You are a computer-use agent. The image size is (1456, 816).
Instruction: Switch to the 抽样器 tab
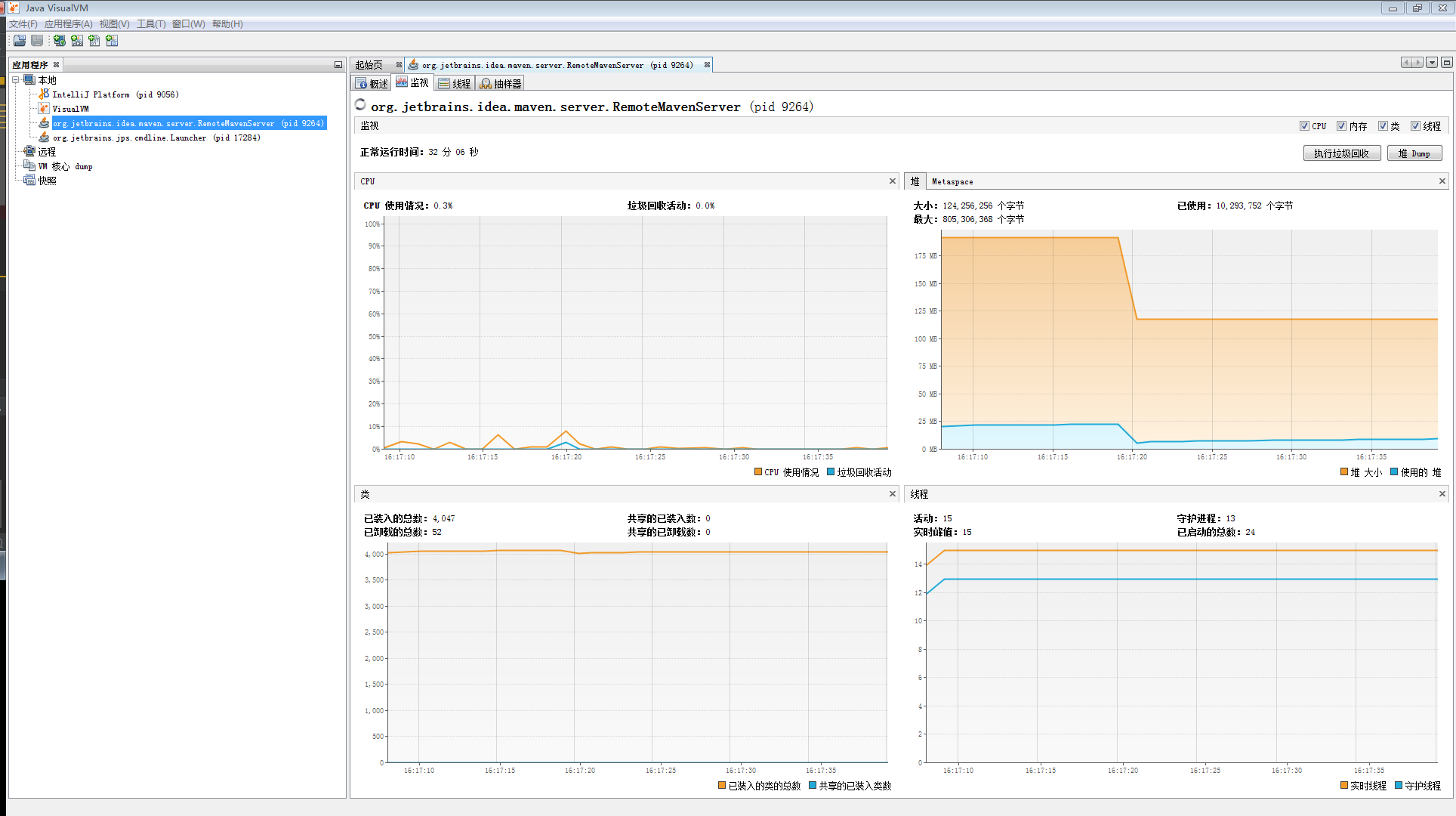500,84
